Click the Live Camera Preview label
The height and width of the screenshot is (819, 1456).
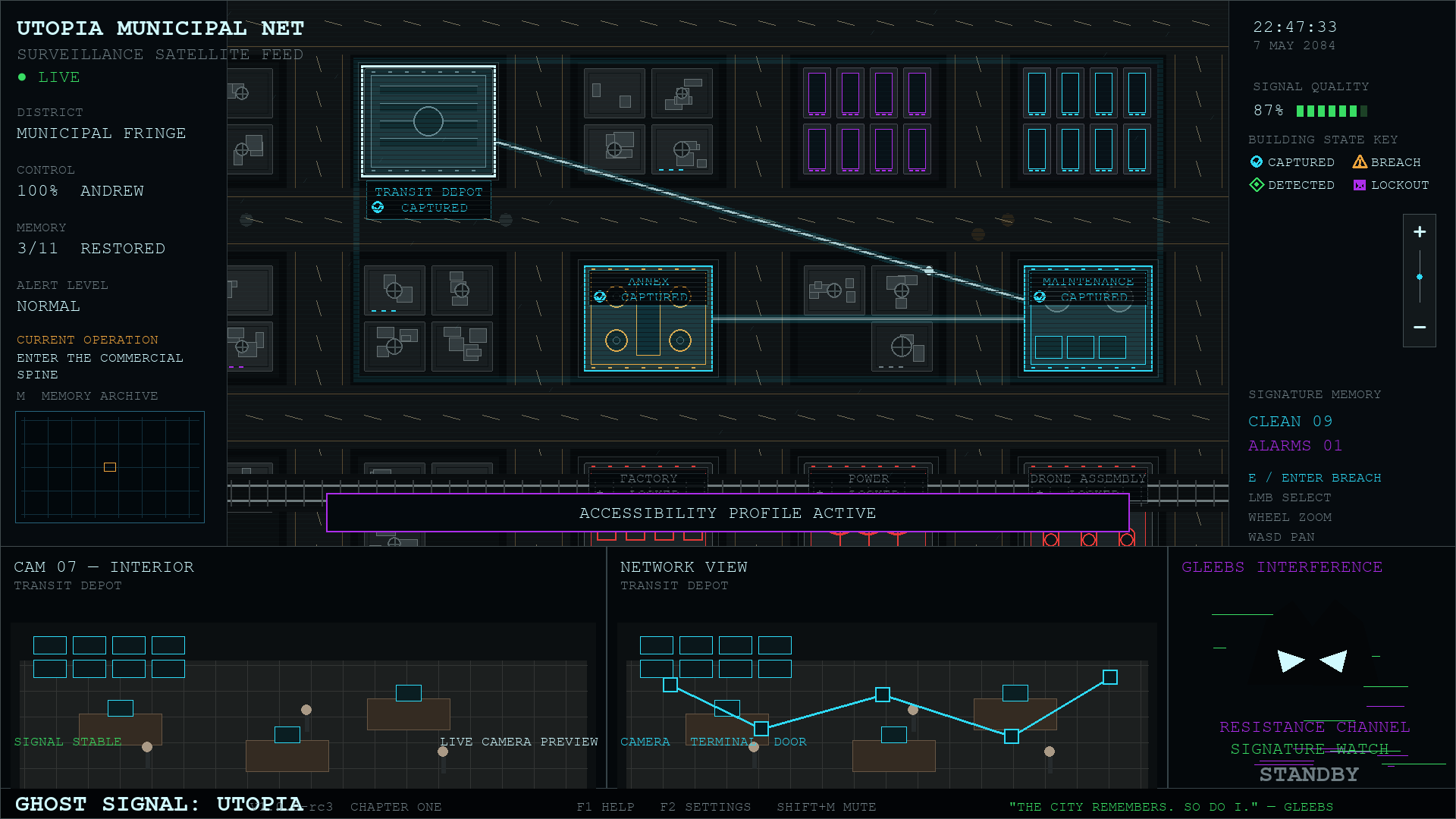519,742
